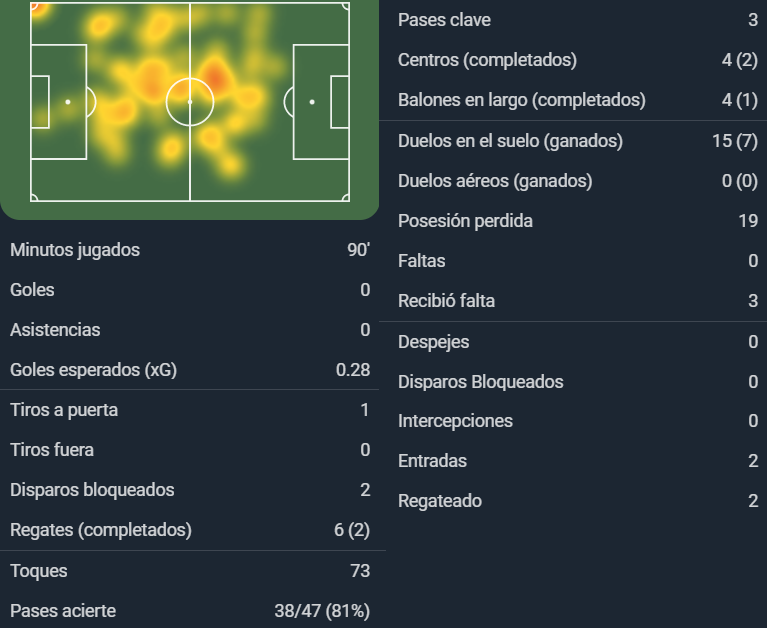Select the Minutos jugados stat row
767x628 pixels.
coord(190,249)
